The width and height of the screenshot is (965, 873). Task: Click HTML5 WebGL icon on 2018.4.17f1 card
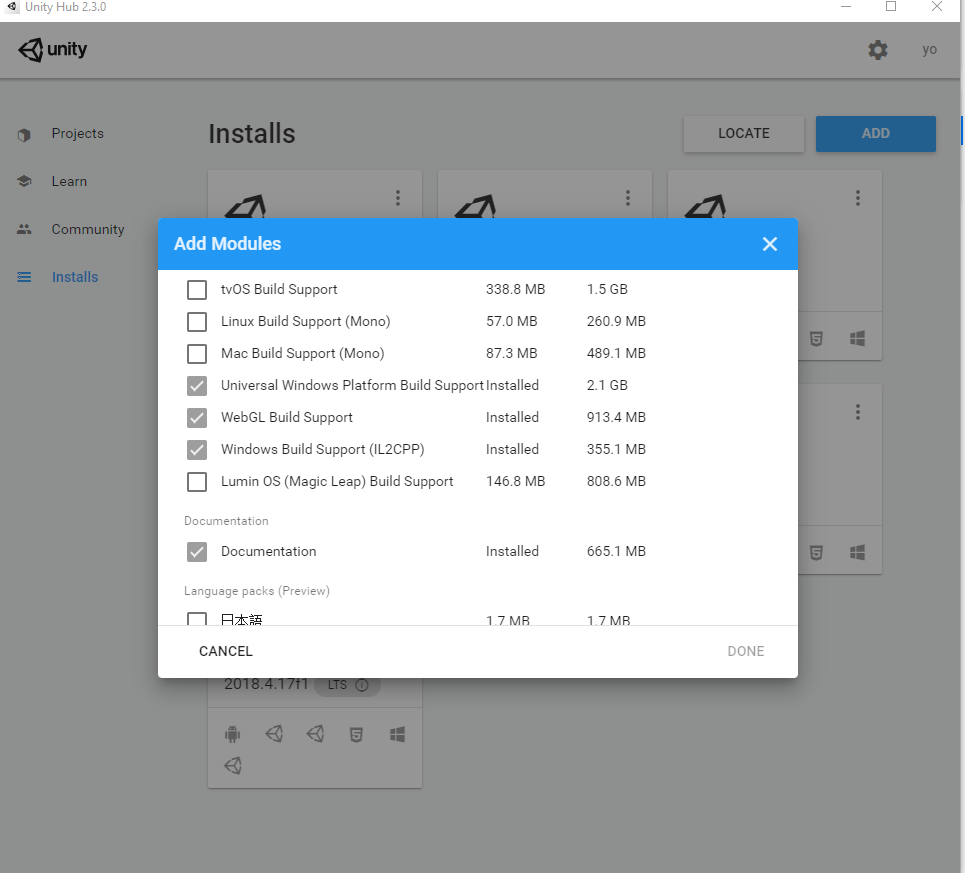(356, 735)
